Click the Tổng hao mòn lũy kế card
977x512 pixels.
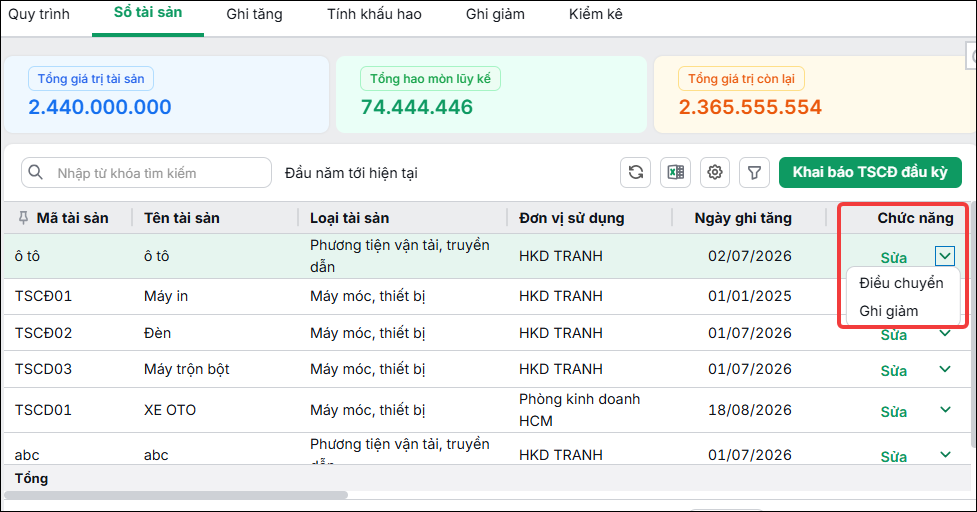(x=491, y=95)
